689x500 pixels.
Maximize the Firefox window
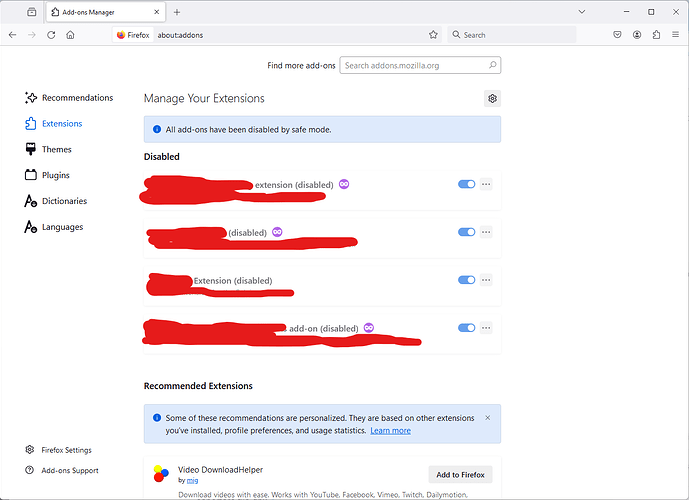coord(651,12)
